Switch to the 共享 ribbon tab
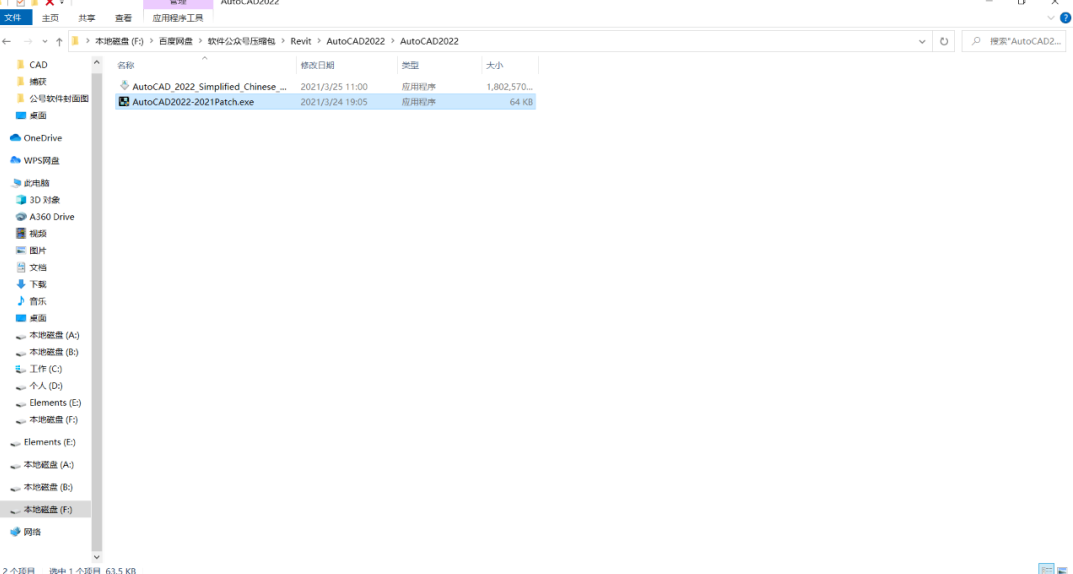Viewport: 1073px width, 574px height. (87, 18)
